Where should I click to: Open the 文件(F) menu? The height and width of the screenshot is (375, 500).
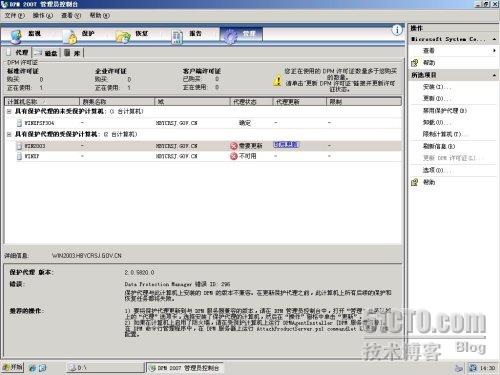coord(15,15)
